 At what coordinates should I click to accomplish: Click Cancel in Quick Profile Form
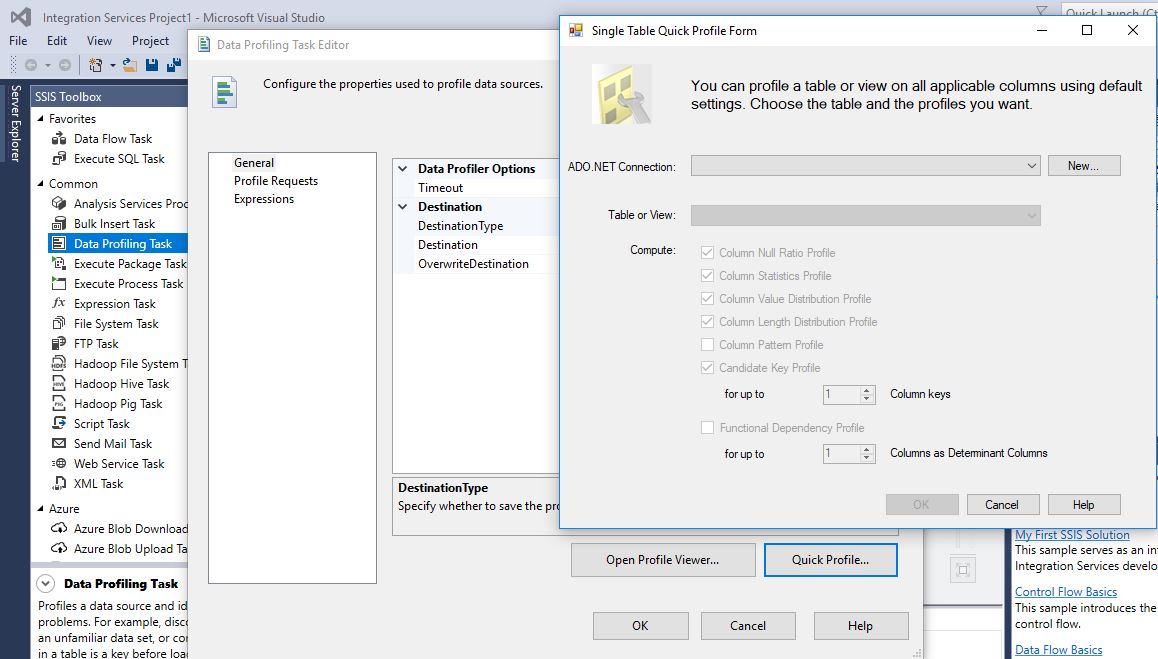1002,505
